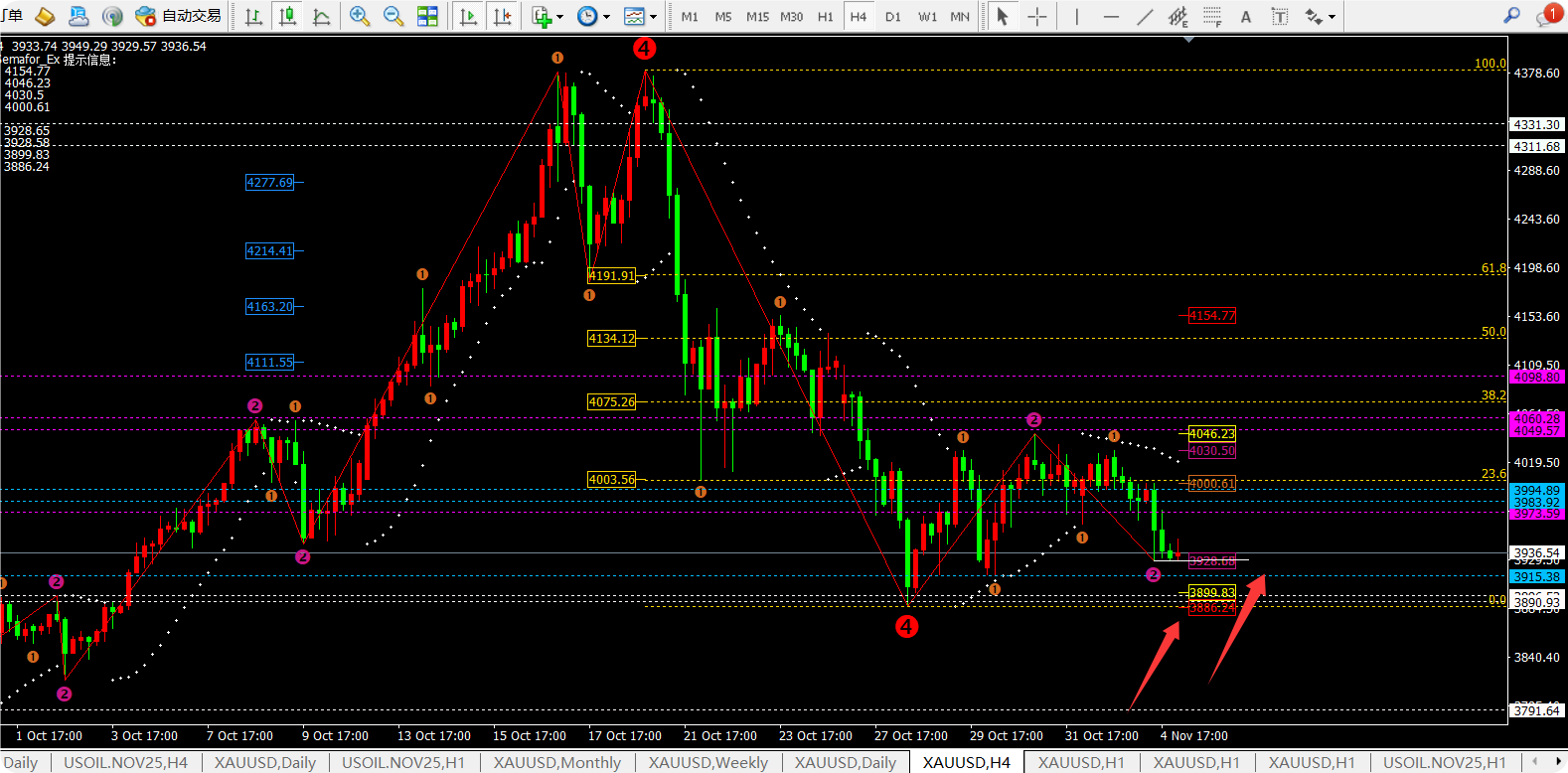
Task: Open MetaEditor via the yellow book icon
Action: (x=45, y=16)
